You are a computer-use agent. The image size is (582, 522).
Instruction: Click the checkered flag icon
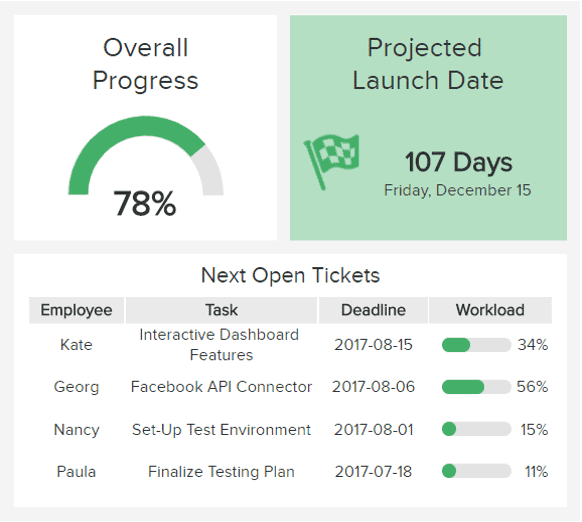pyautogui.click(x=332, y=162)
